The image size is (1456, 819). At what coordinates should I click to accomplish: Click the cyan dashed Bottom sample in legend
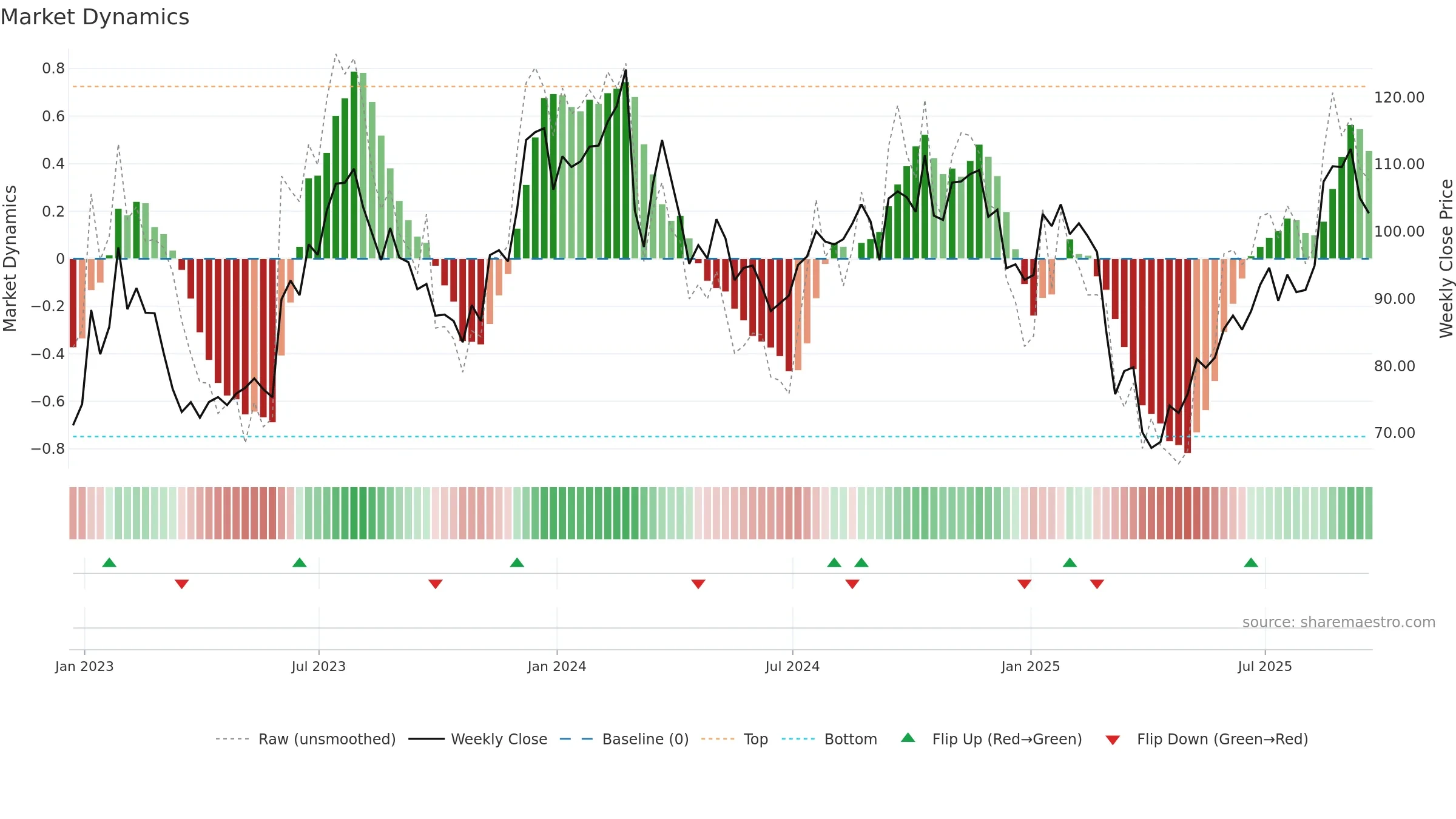798,739
